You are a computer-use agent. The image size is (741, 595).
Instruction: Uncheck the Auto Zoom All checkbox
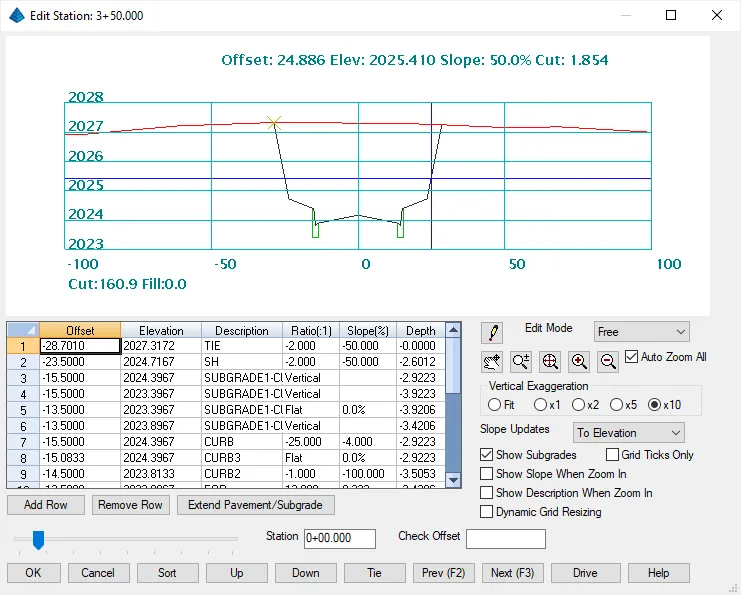click(632, 357)
